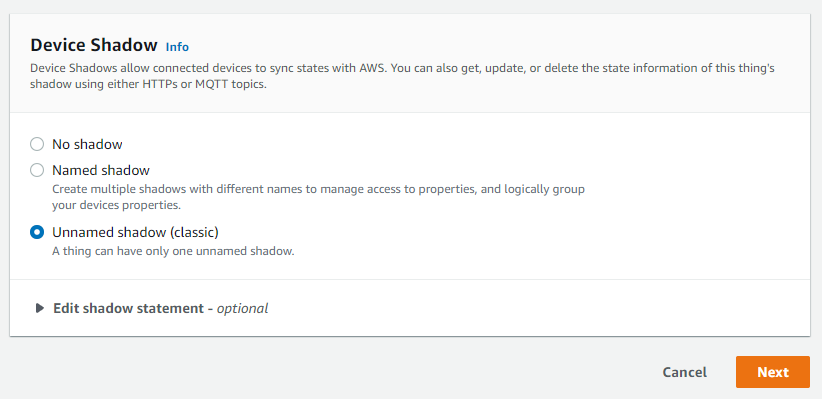Click the Cancel button
The height and width of the screenshot is (399, 822).
point(685,372)
